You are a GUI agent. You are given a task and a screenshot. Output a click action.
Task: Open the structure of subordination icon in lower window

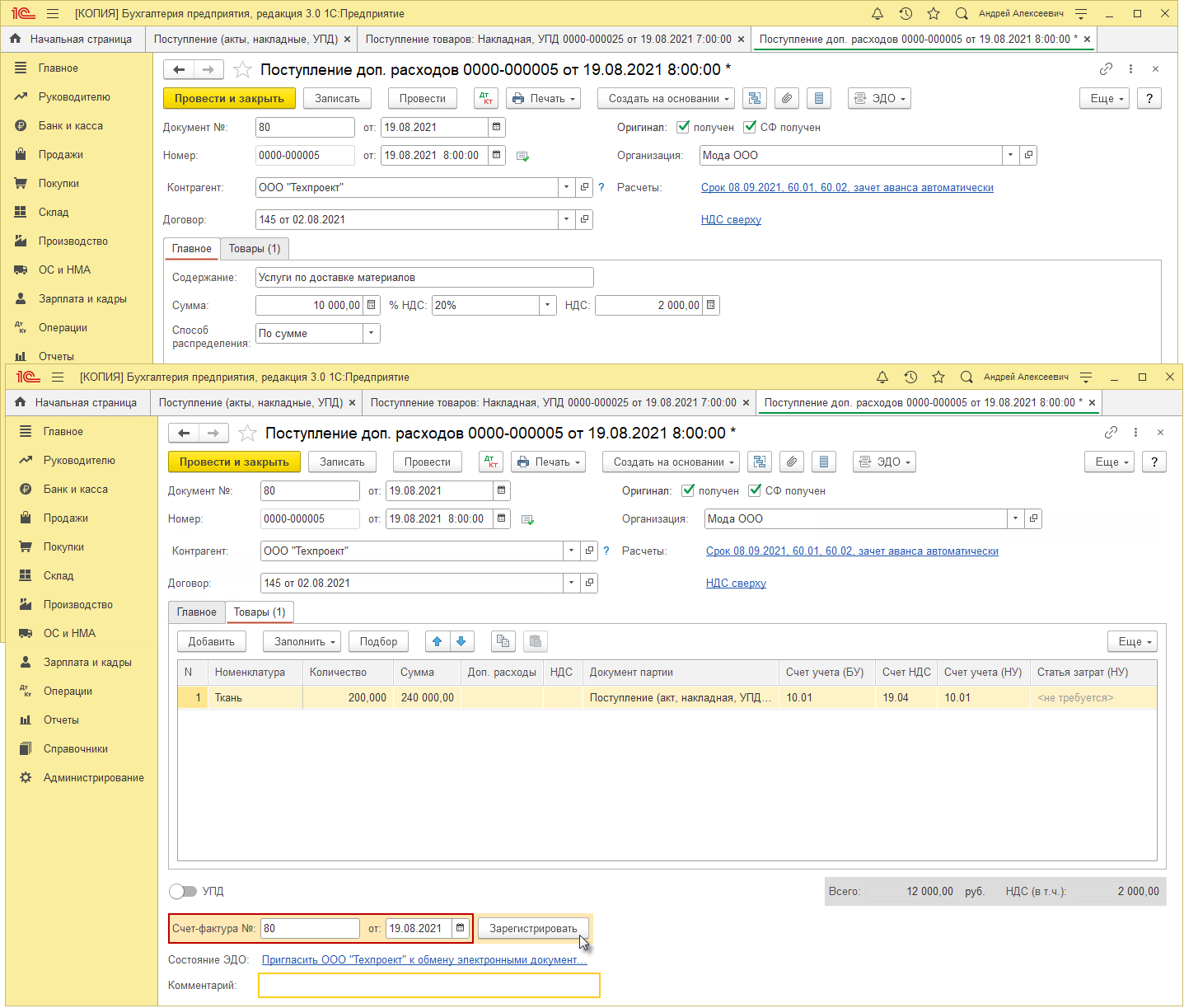pyautogui.click(x=760, y=462)
